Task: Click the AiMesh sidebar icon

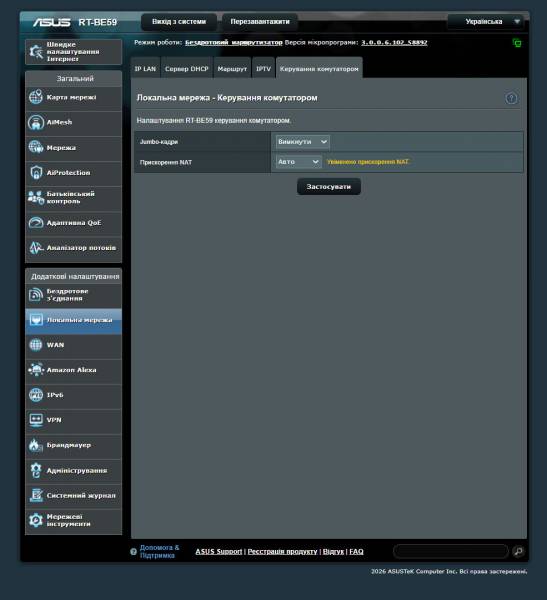Action: coord(36,122)
